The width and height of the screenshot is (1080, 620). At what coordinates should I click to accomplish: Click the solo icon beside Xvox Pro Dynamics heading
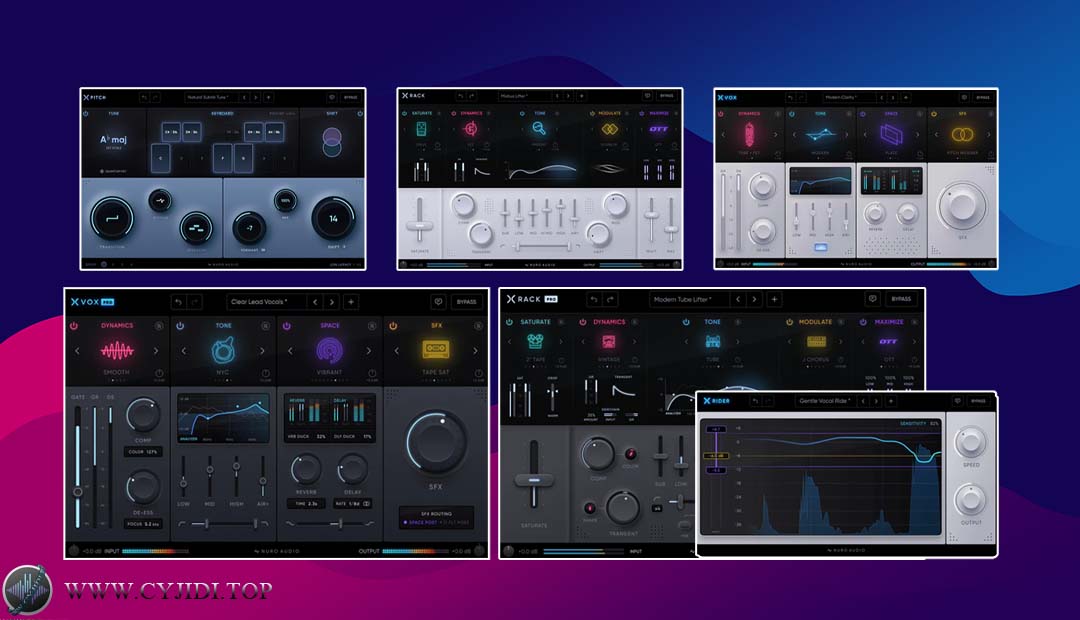[x=159, y=325]
